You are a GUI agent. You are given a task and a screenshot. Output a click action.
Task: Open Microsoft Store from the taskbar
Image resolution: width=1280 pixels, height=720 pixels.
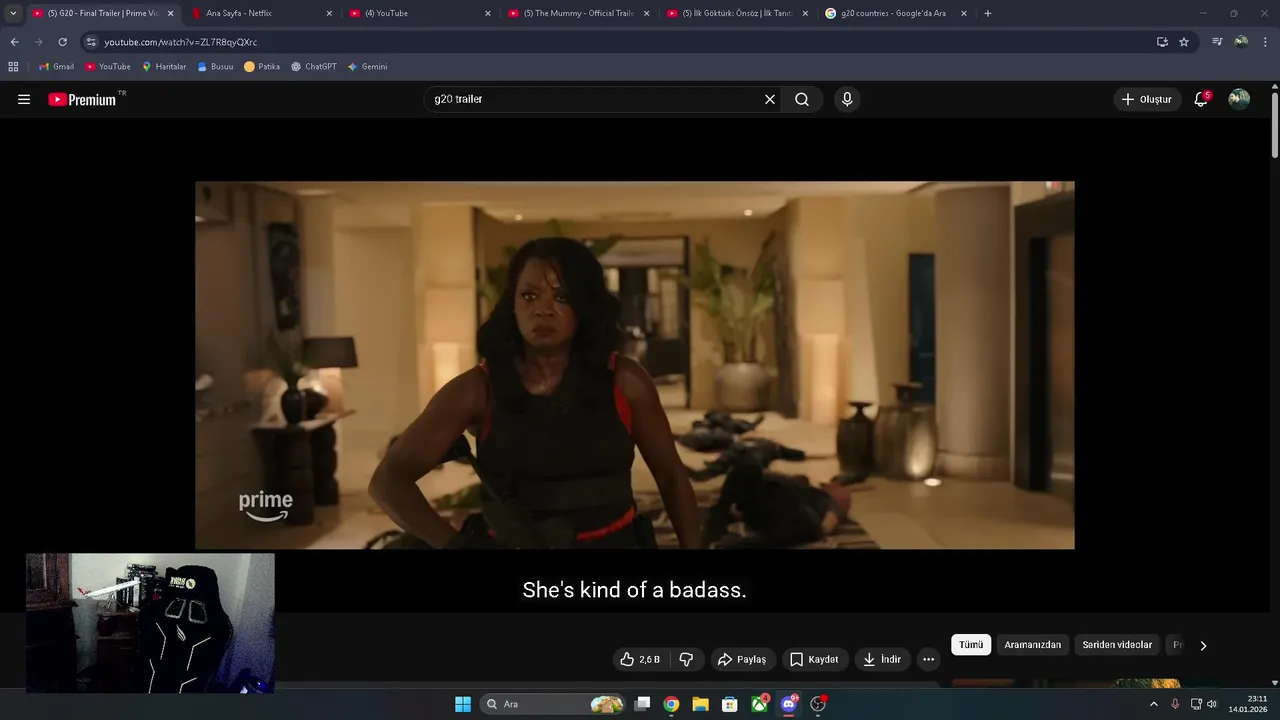730,704
